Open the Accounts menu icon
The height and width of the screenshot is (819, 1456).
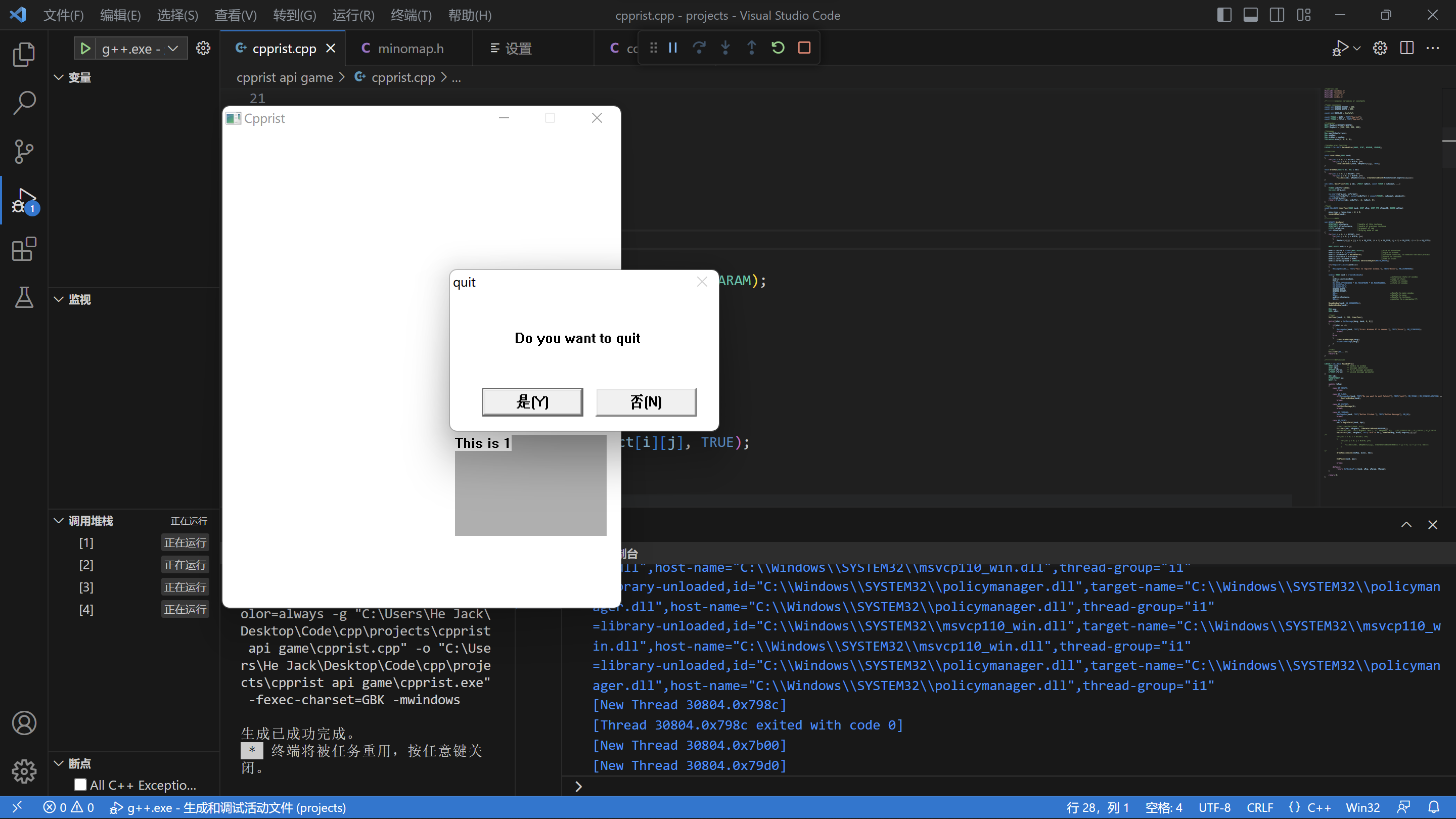24,722
